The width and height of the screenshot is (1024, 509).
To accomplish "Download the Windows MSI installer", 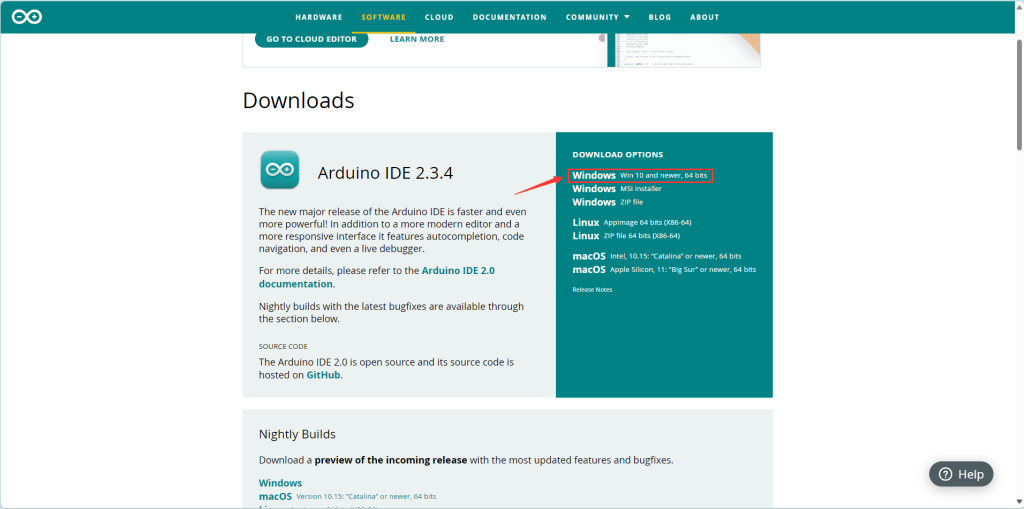I will (x=617, y=189).
